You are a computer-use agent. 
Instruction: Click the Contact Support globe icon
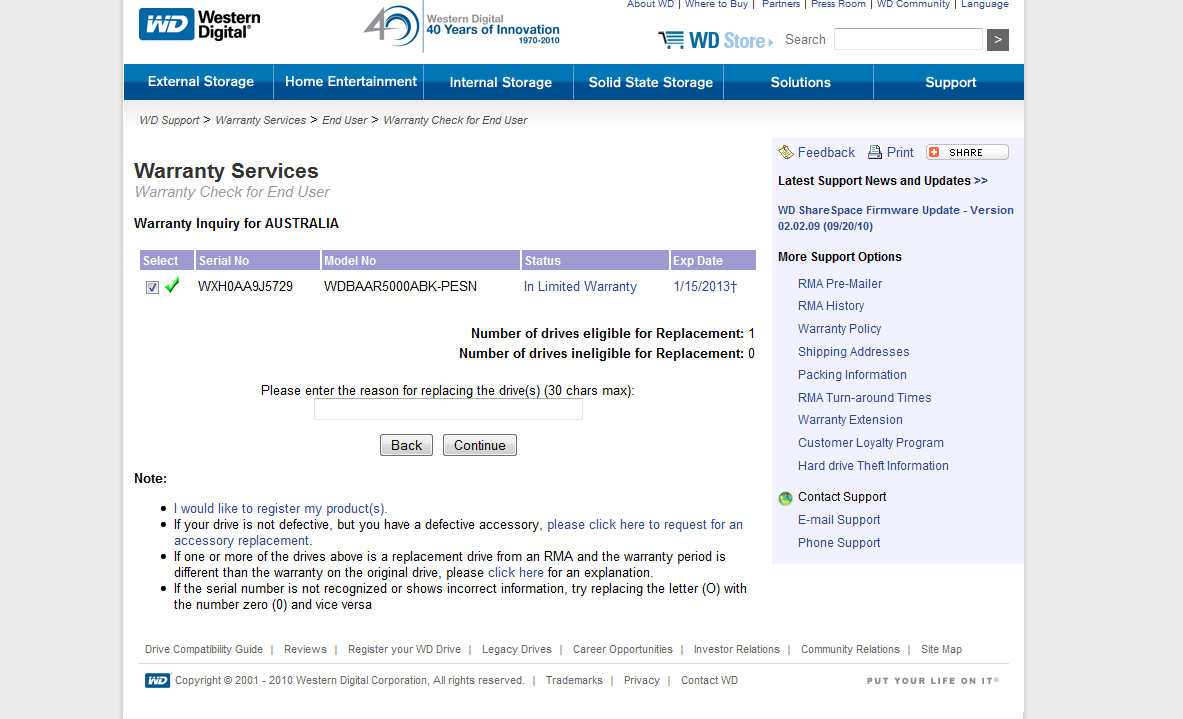coord(785,498)
